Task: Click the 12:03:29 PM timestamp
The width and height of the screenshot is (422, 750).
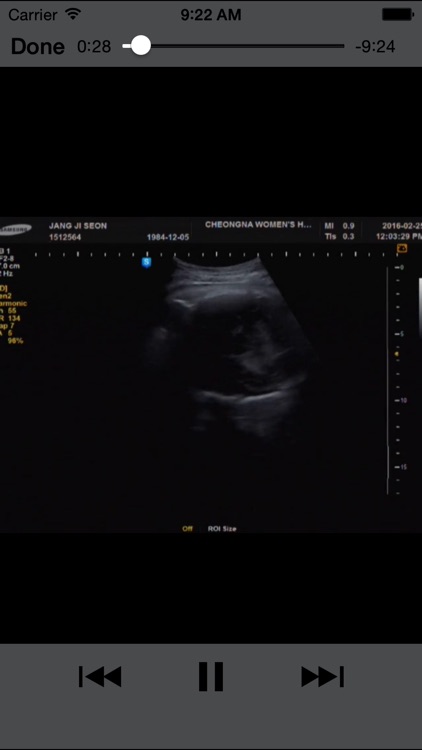Action: pyautogui.click(x=399, y=237)
